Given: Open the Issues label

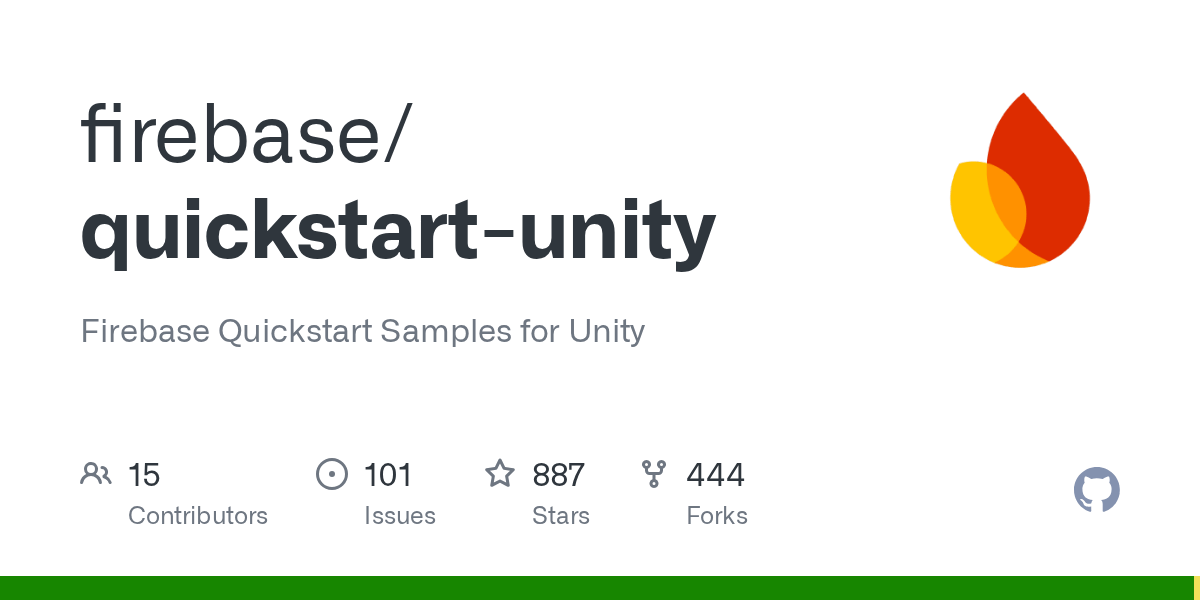Looking at the screenshot, I should tap(400, 516).
